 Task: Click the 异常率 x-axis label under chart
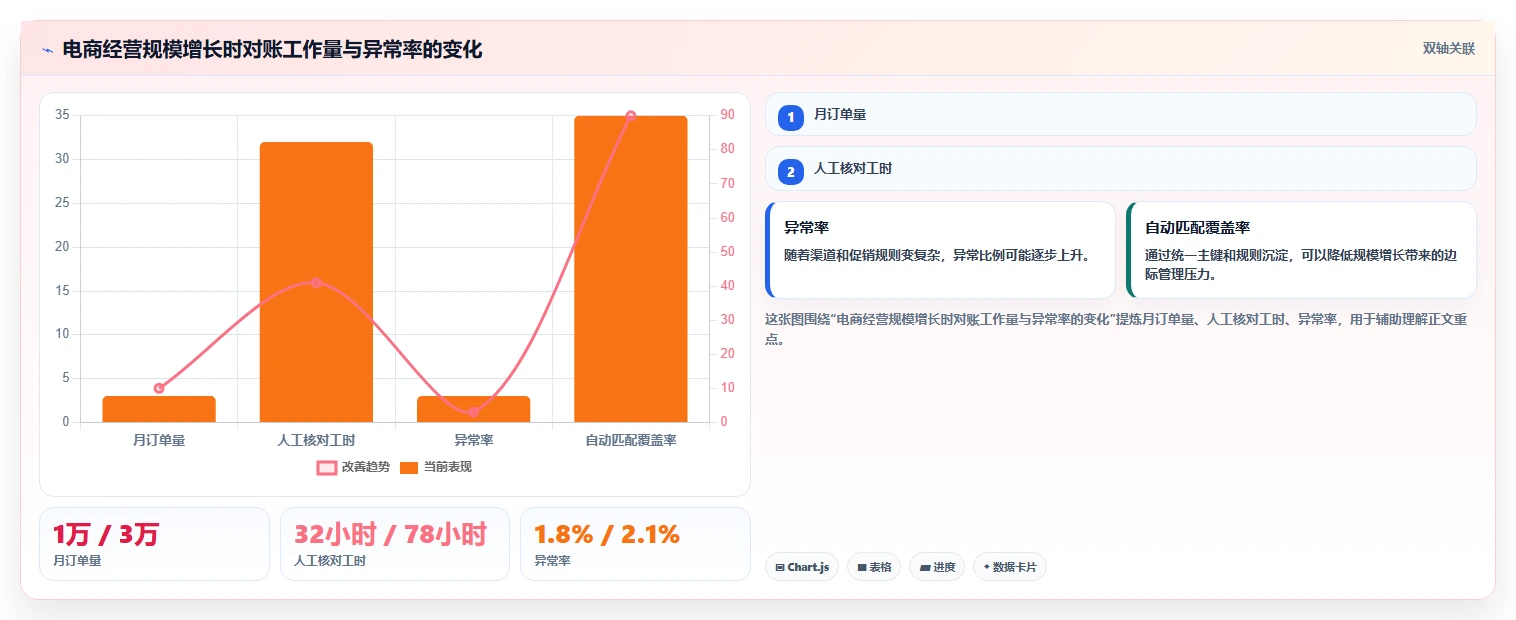coord(473,440)
